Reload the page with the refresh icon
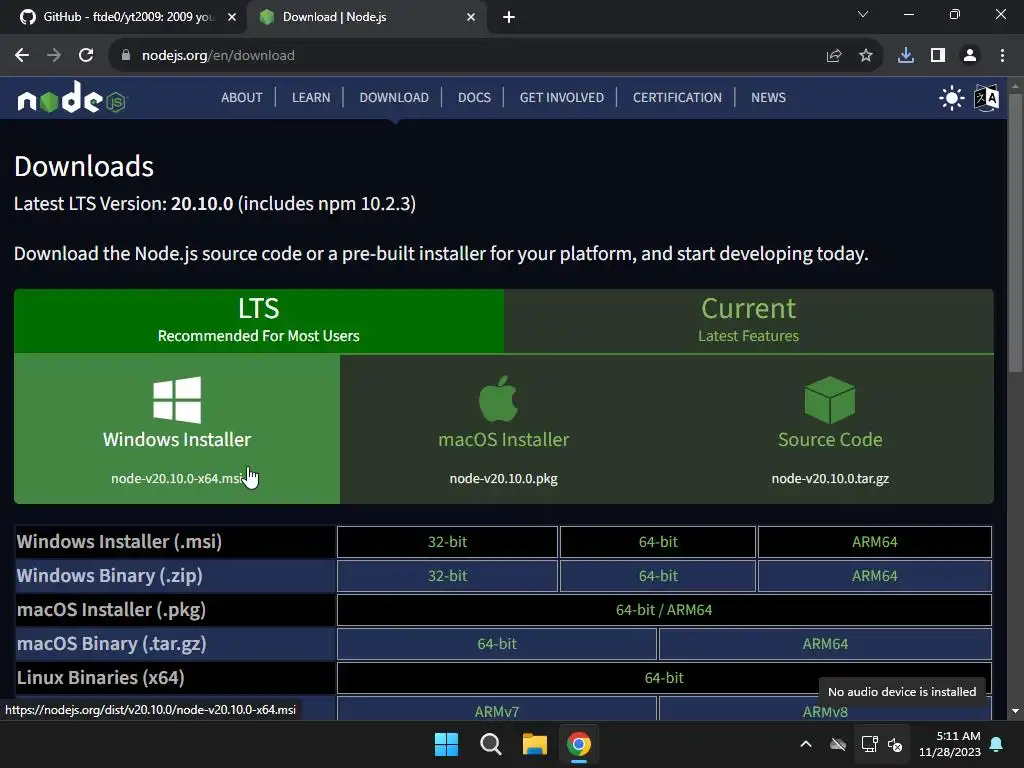Screen dimensions: 1024x768 coord(86,56)
